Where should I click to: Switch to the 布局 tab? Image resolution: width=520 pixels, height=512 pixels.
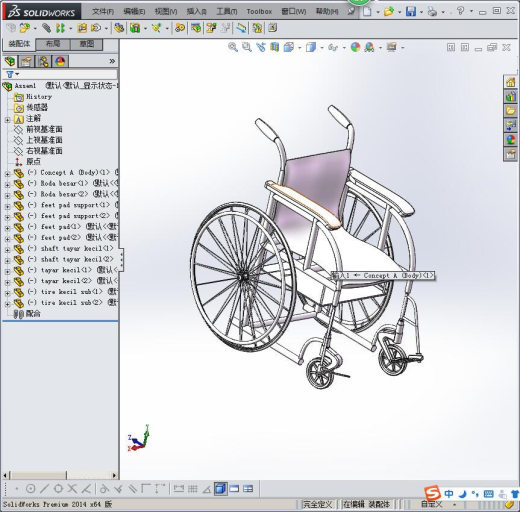pyautogui.click(x=53, y=44)
